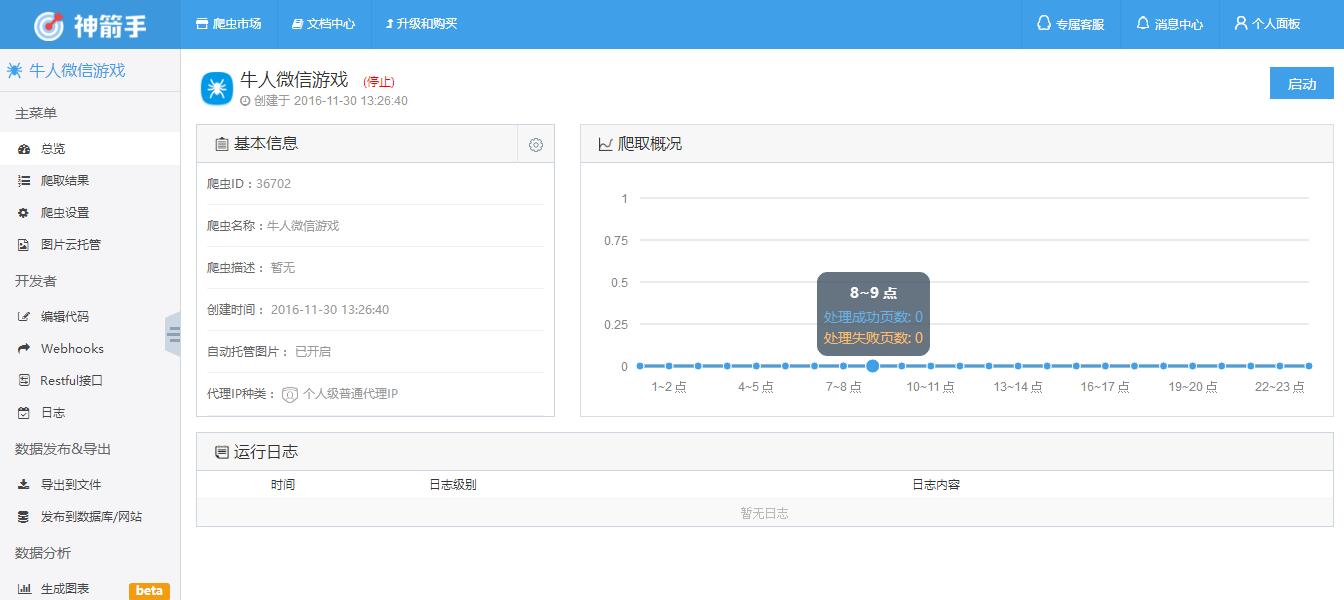
Task: Click the 神箭手 logo icon
Action: (49, 25)
